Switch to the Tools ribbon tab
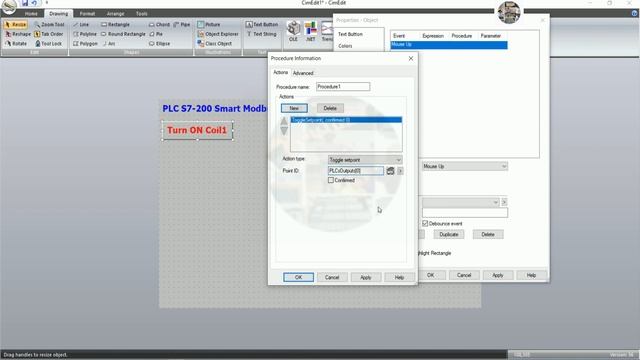This screenshot has width=640, height=360. [x=142, y=13]
